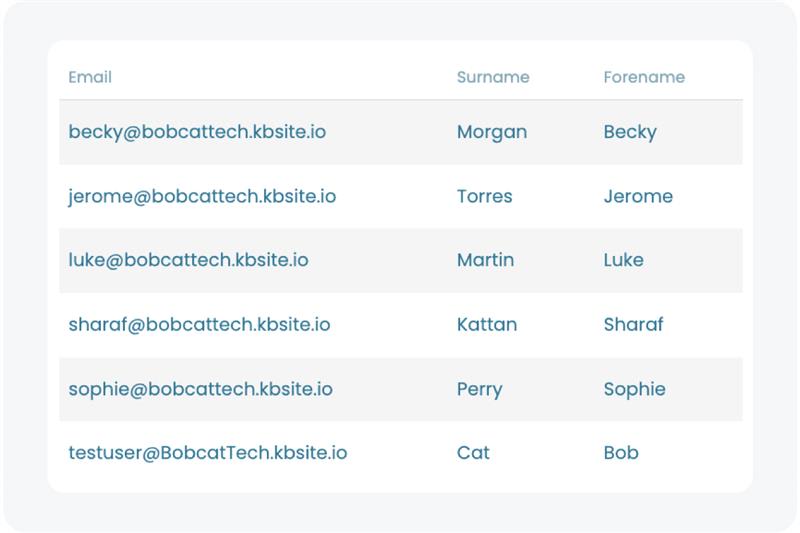The image size is (800, 533).
Task: Select the surname Cat cell
Action: [473, 453]
